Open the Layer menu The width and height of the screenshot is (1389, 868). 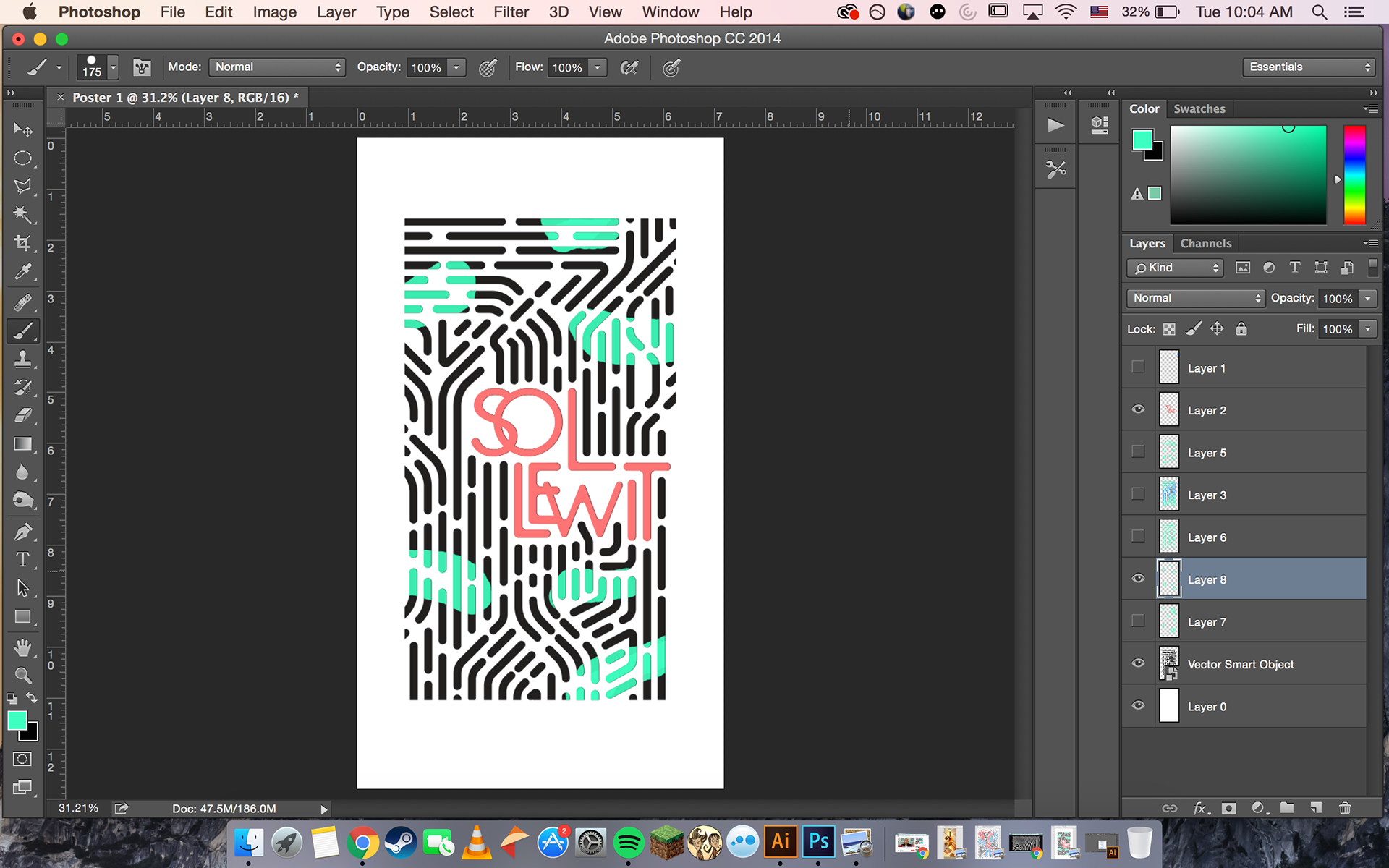336,12
